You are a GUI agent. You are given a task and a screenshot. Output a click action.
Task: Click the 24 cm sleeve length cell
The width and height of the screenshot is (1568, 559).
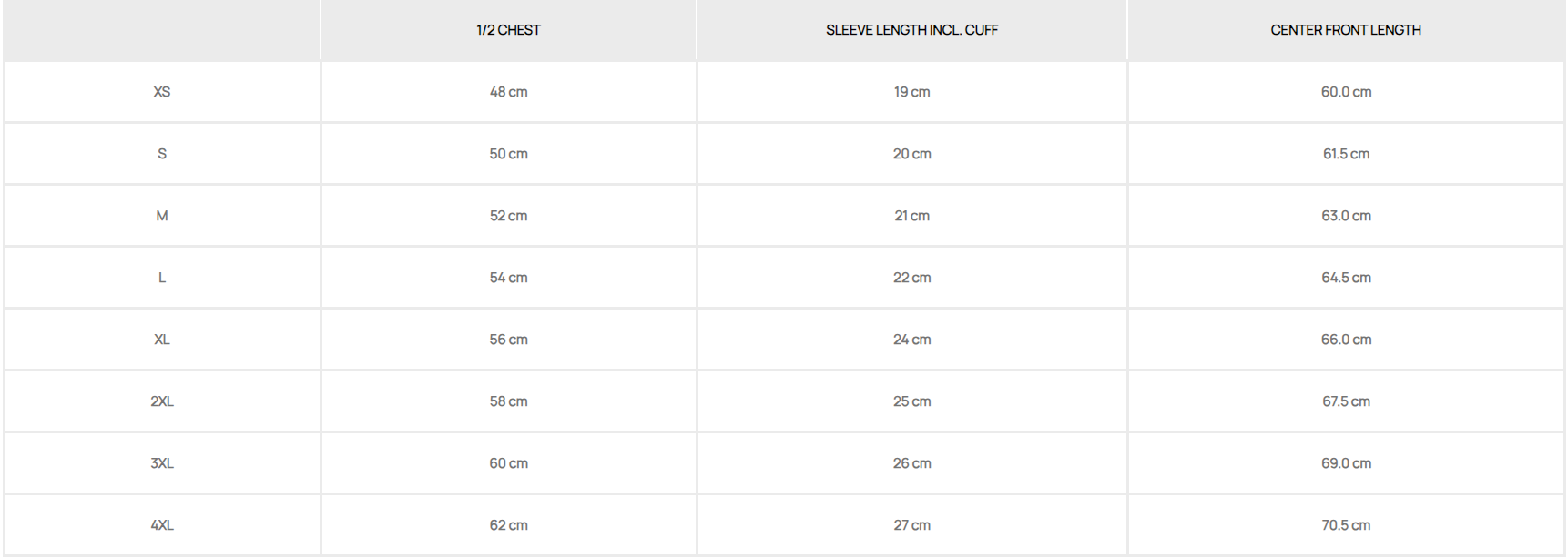tap(911, 340)
